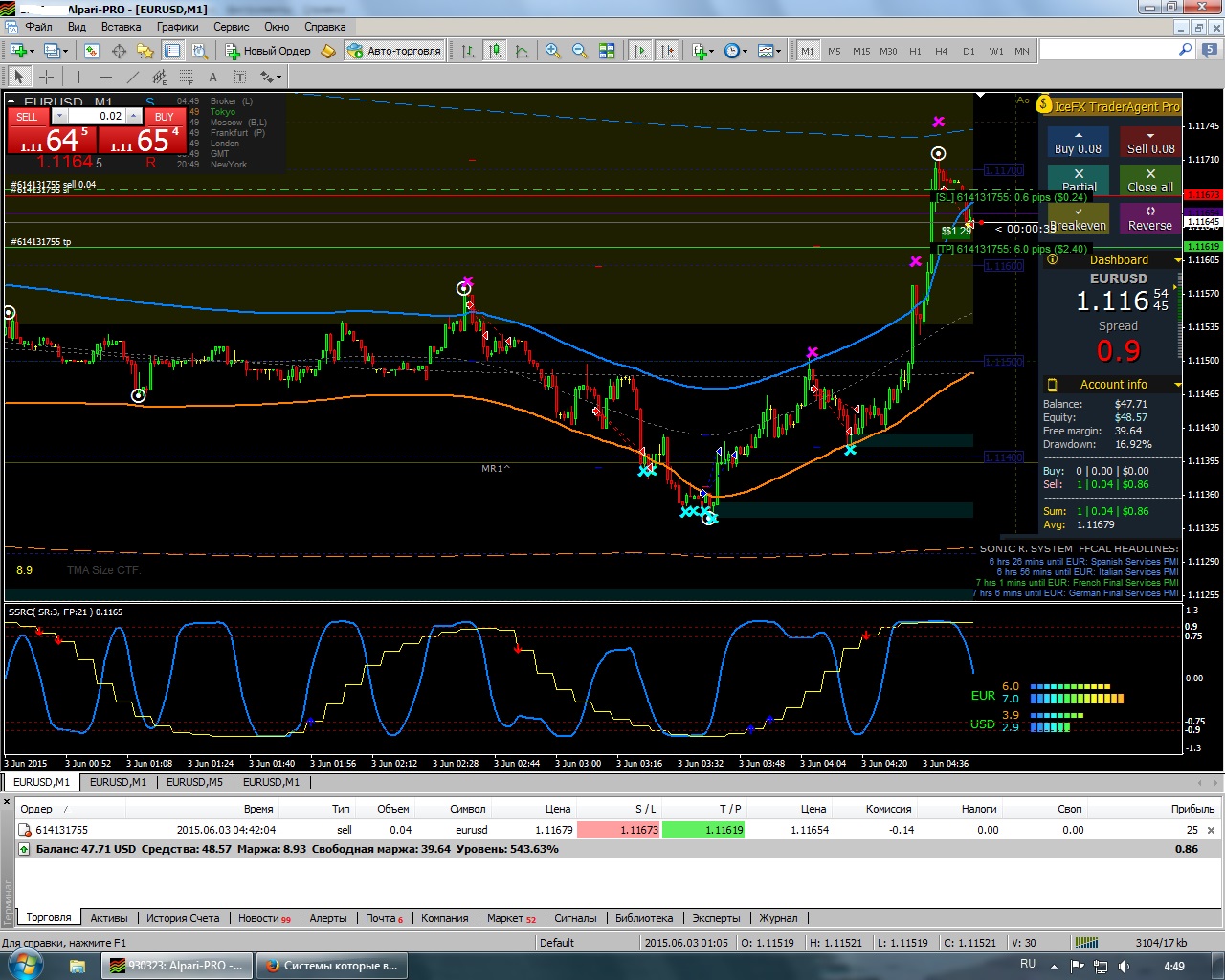This screenshot has height=980, width=1225.
Task: Open the Сервис menu
Action: click(231, 27)
